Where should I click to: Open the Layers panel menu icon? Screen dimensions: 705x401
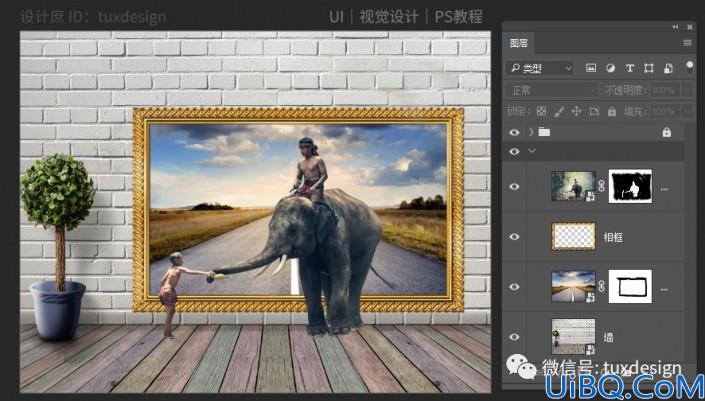pyautogui.click(x=687, y=43)
